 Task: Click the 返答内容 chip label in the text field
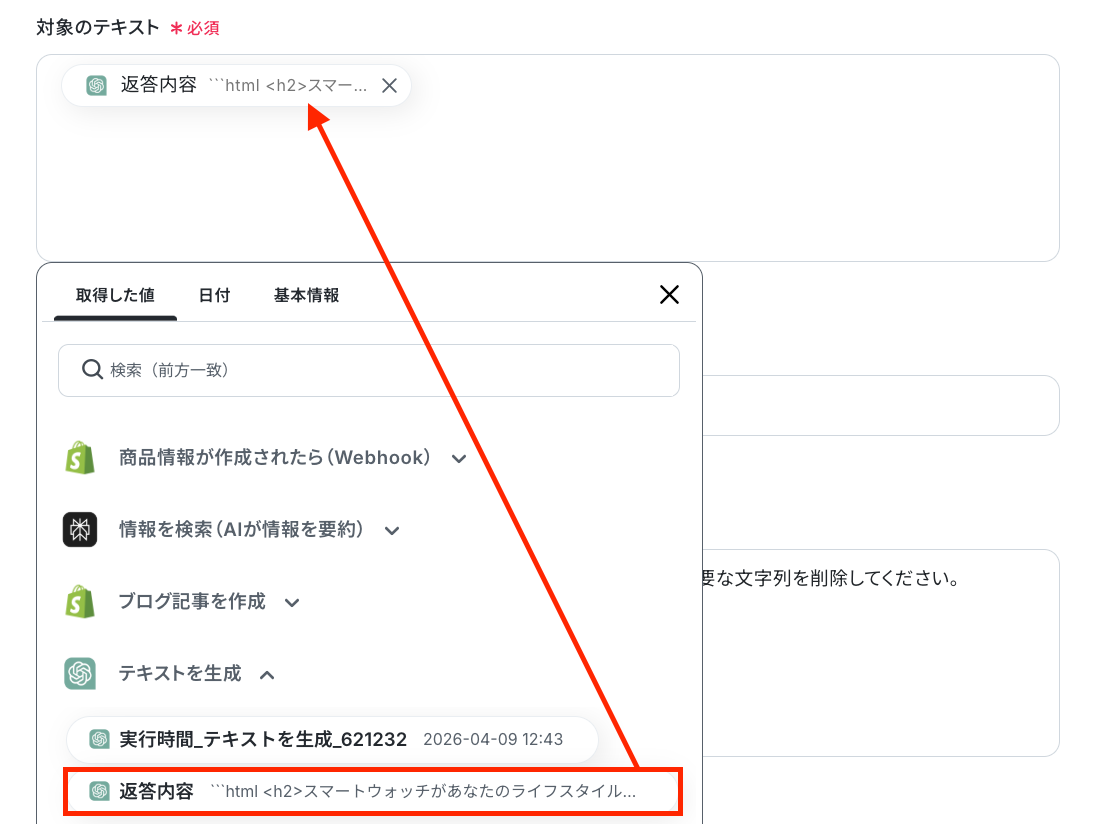click(158, 85)
